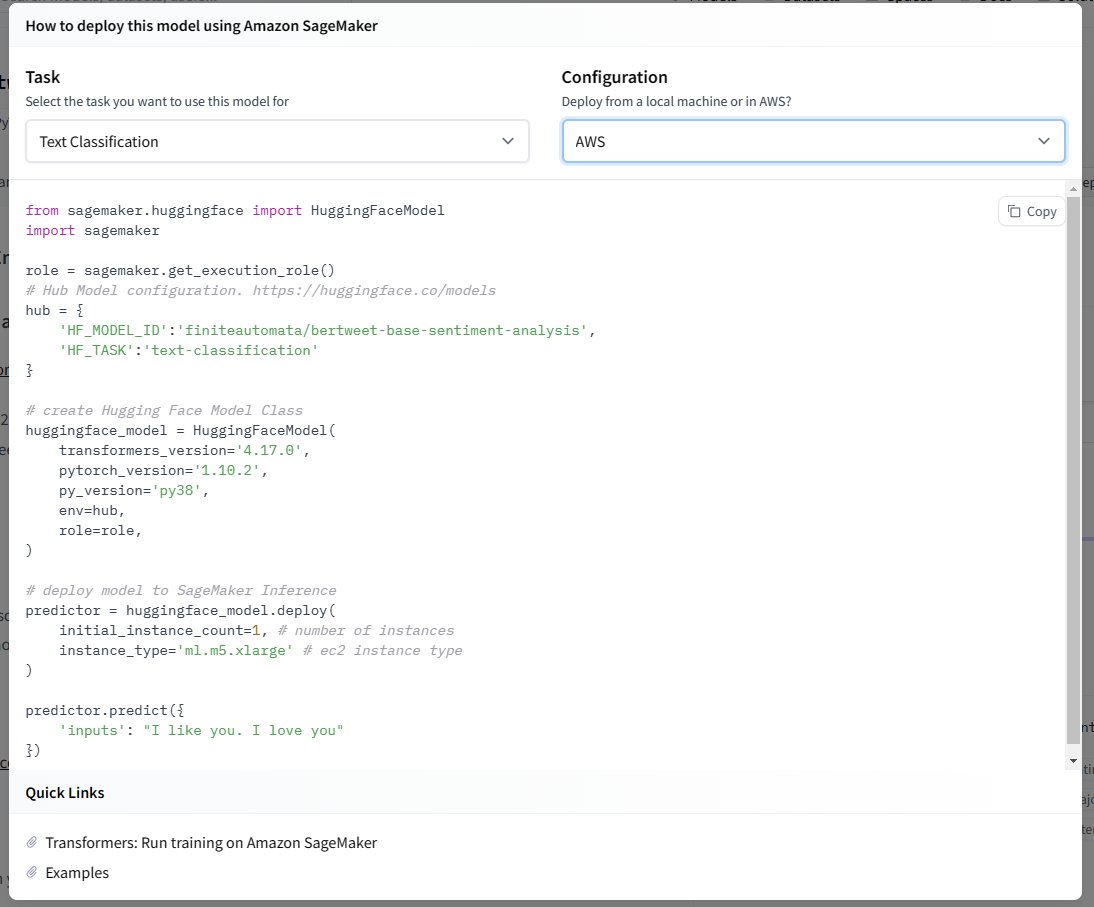The height and width of the screenshot is (907, 1094).
Task: Click the scrollbar down arrow below the code
Action: tap(1072, 760)
